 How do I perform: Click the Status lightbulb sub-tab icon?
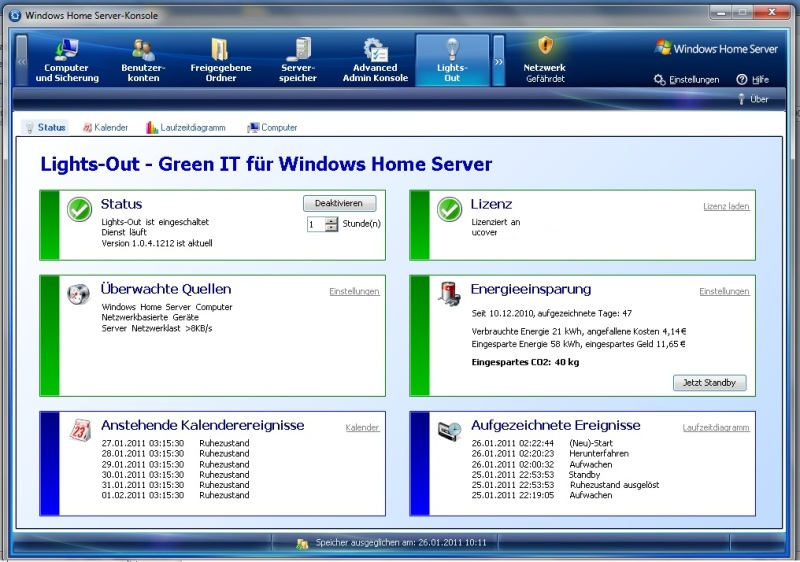[x=30, y=127]
